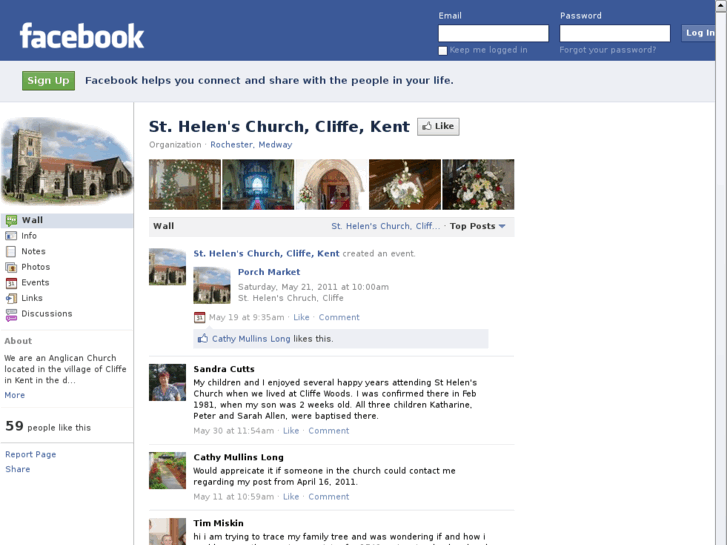Click the Porch Market event thumbnail image
Screen dimensions: 727x545
click(x=212, y=285)
